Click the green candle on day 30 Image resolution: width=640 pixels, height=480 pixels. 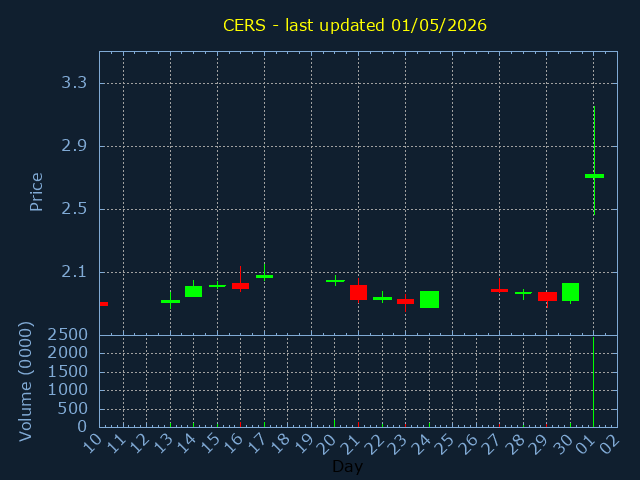(x=570, y=292)
